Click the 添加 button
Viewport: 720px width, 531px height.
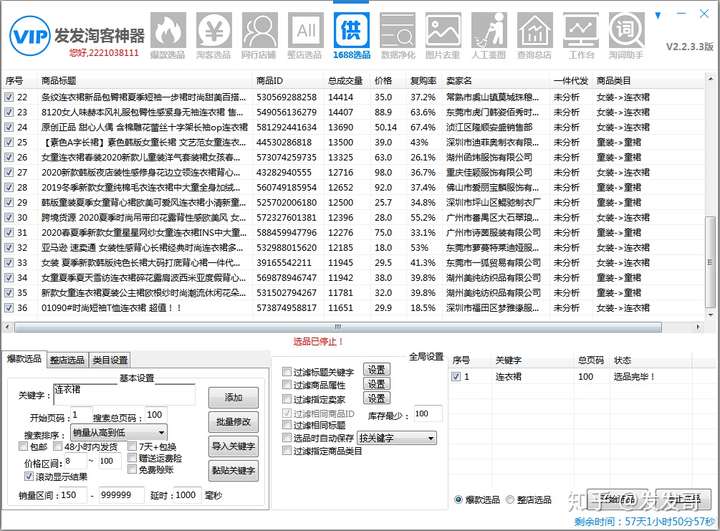pyautogui.click(x=233, y=397)
